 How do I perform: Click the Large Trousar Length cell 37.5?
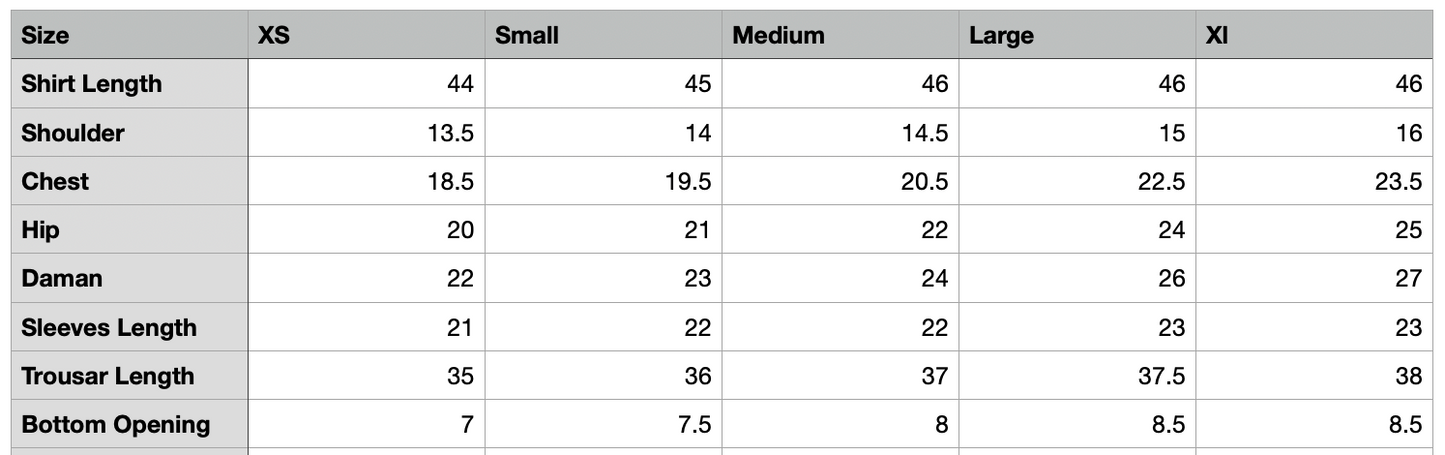[x=1077, y=376]
